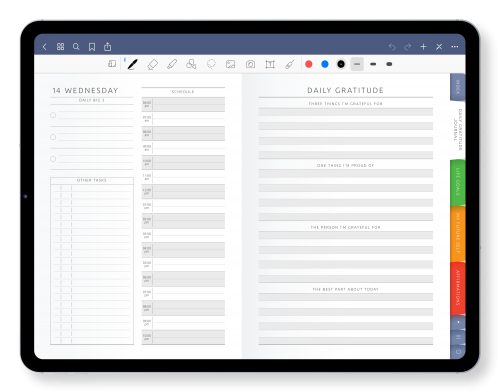The width and height of the screenshot is (500, 392).
Task: Redo the last action
Action: (x=407, y=47)
